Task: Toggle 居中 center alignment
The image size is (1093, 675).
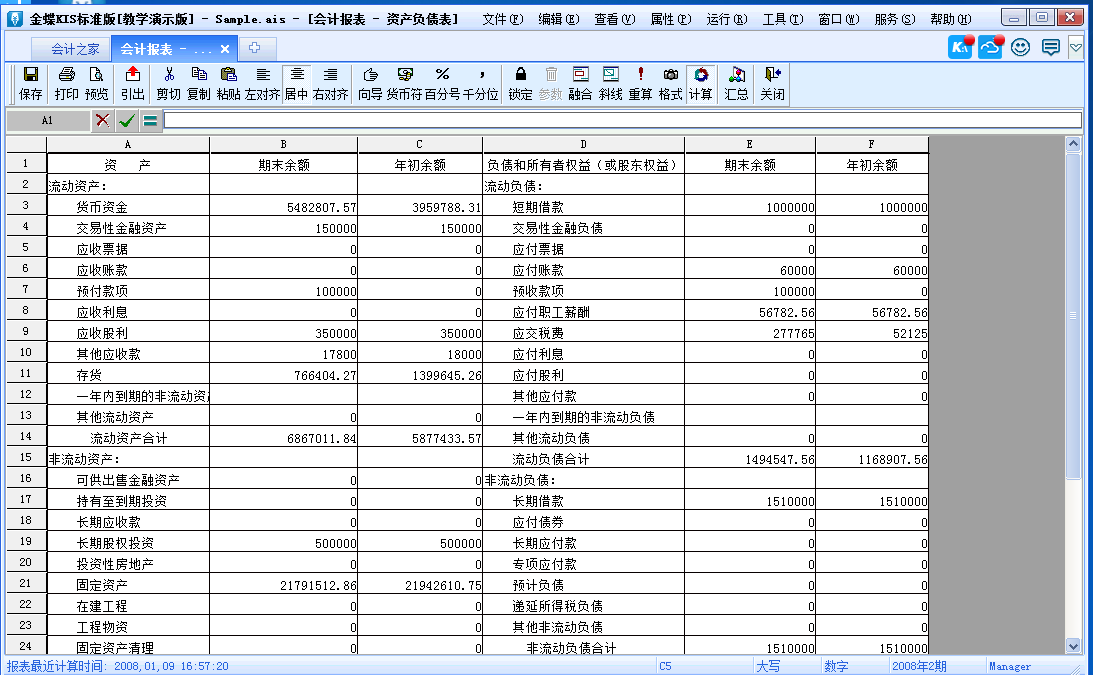Action: click(x=296, y=83)
